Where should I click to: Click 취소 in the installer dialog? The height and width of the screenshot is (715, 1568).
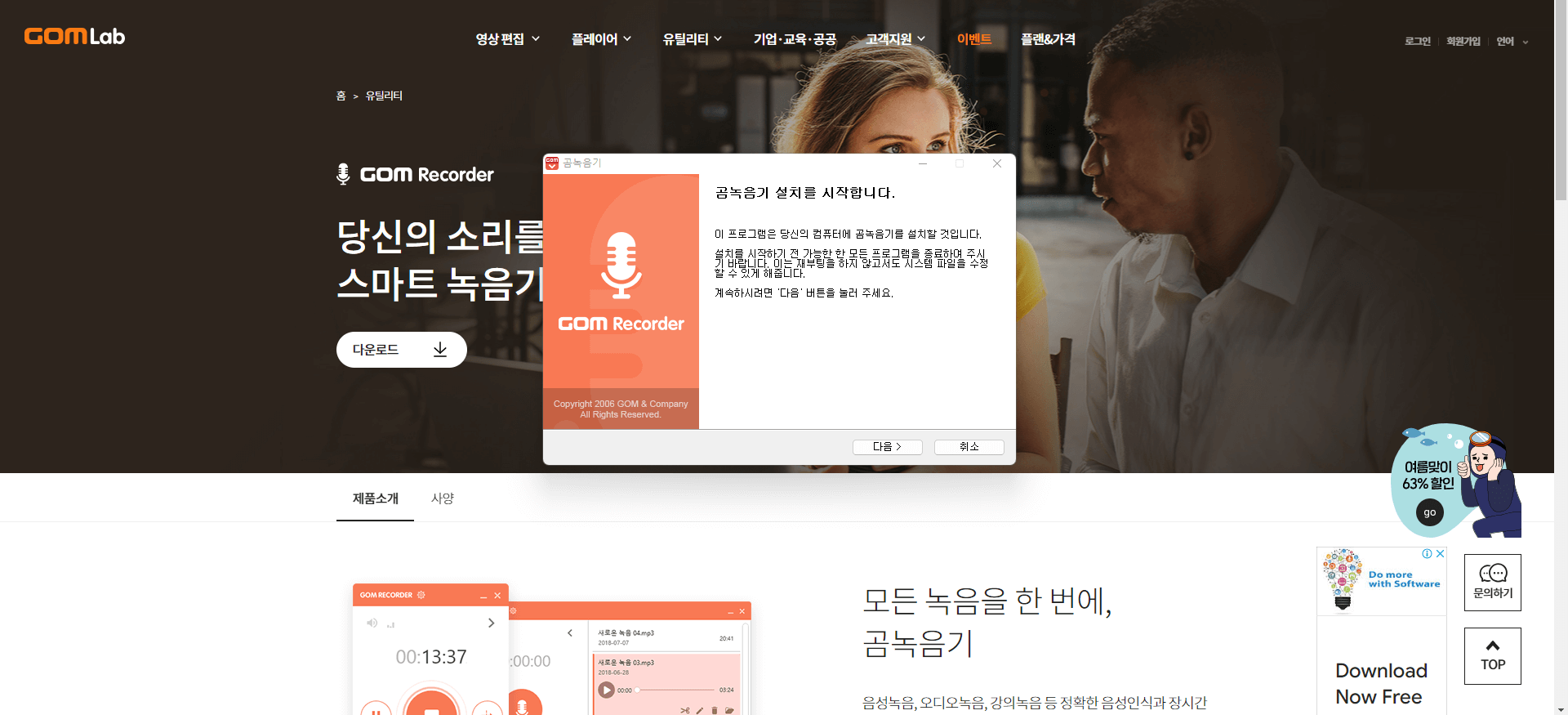969,447
